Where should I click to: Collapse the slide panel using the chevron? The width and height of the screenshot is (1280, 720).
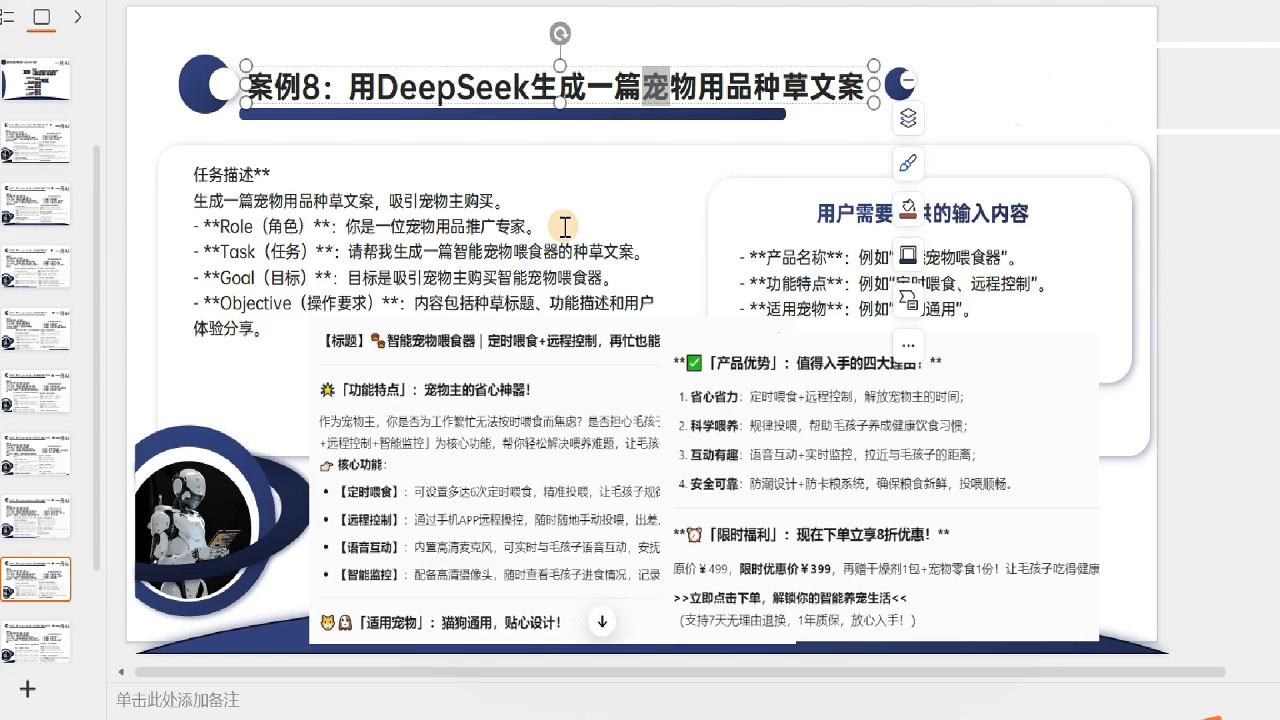pos(78,17)
